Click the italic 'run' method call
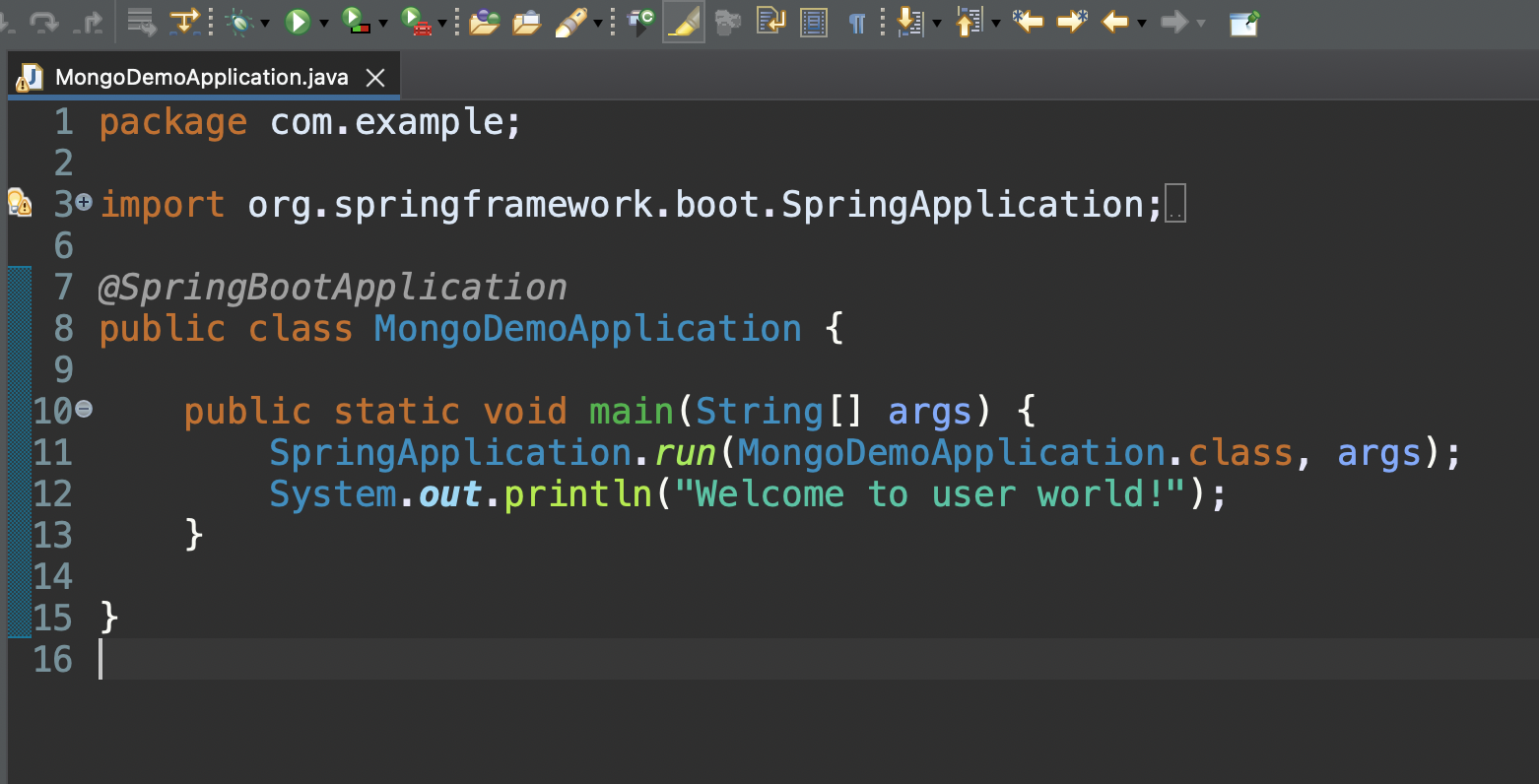1539x784 pixels. (686, 453)
